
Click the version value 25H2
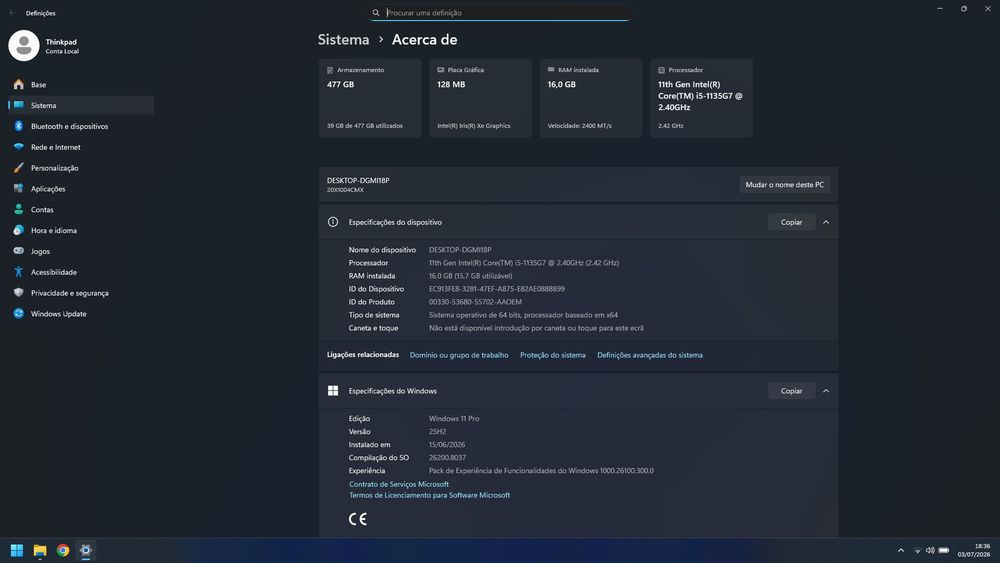pos(438,432)
